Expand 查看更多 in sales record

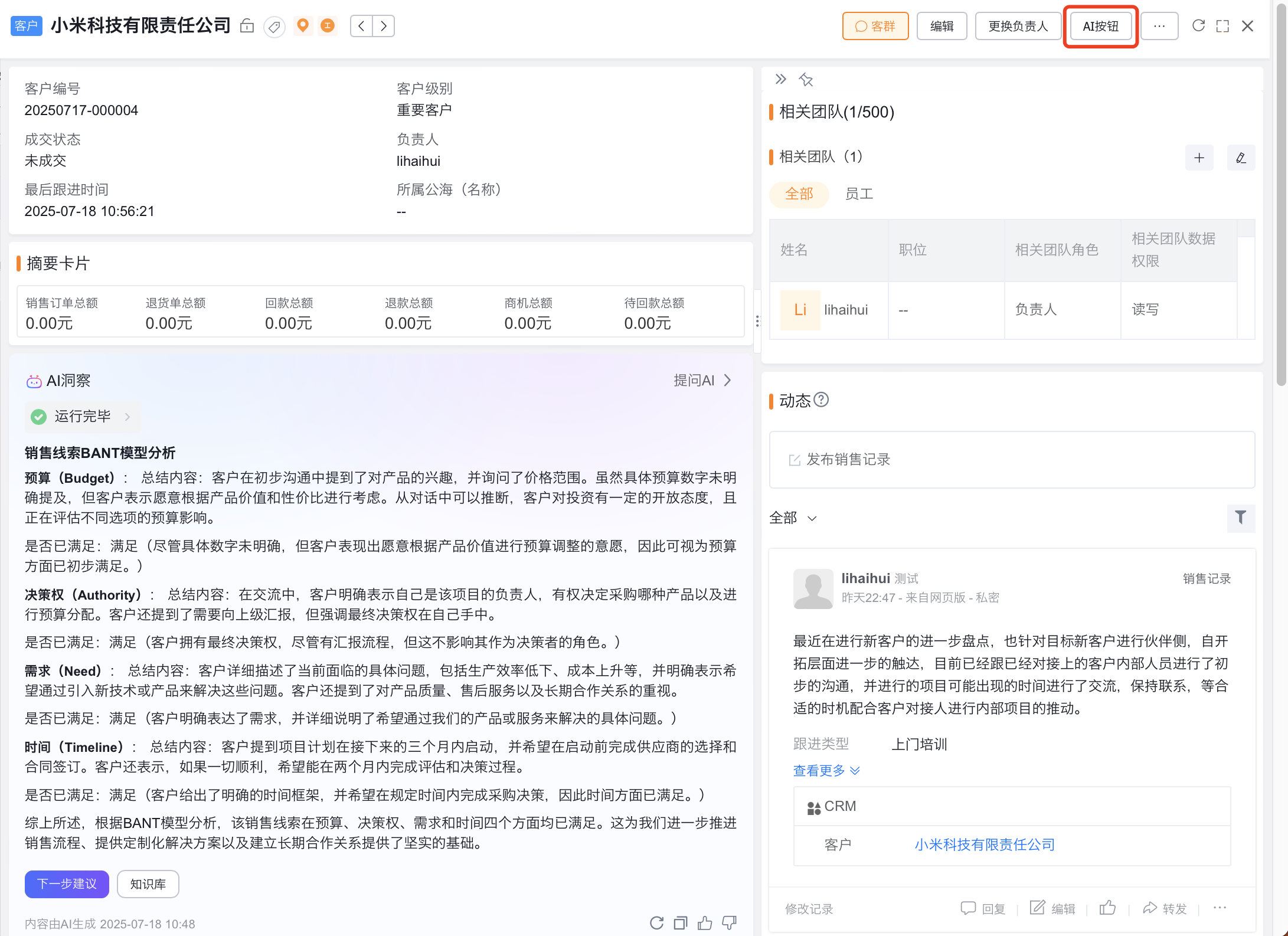pos(826,770)
